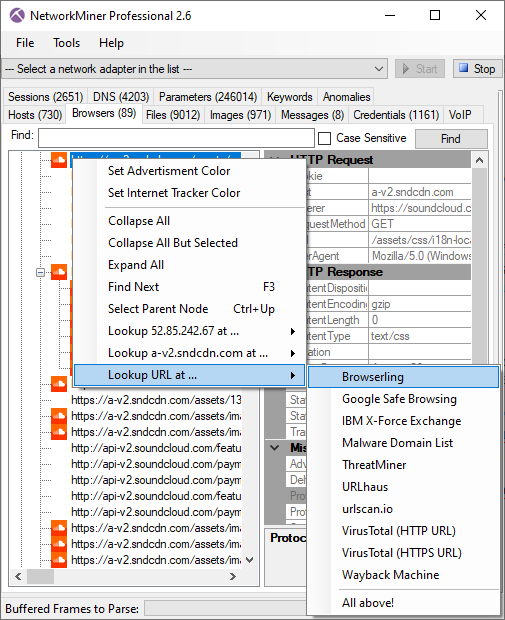Click down arrow of tree vertical scrollbar
The height and width of the screenshot is (620, 505).
coord(250,560)
